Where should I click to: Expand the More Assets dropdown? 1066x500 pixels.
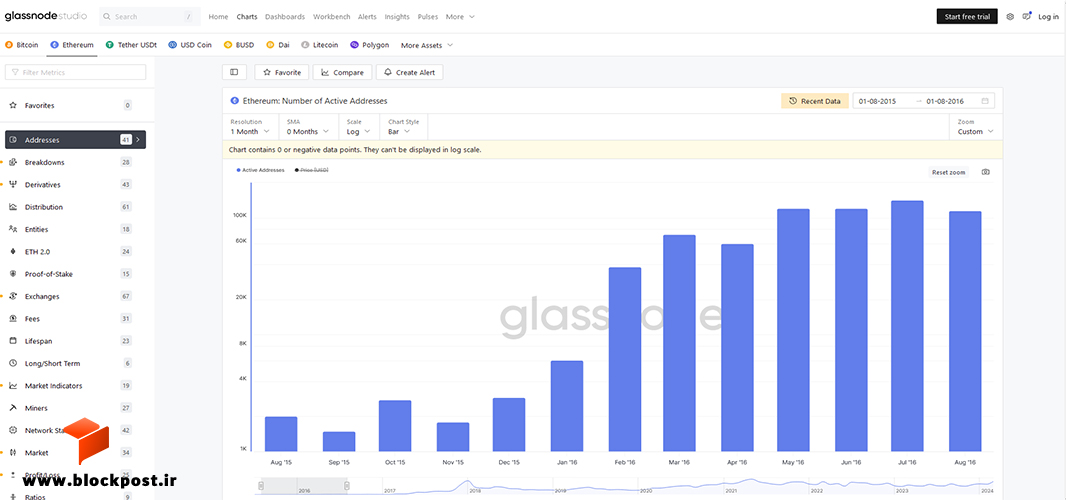[427, 45]
